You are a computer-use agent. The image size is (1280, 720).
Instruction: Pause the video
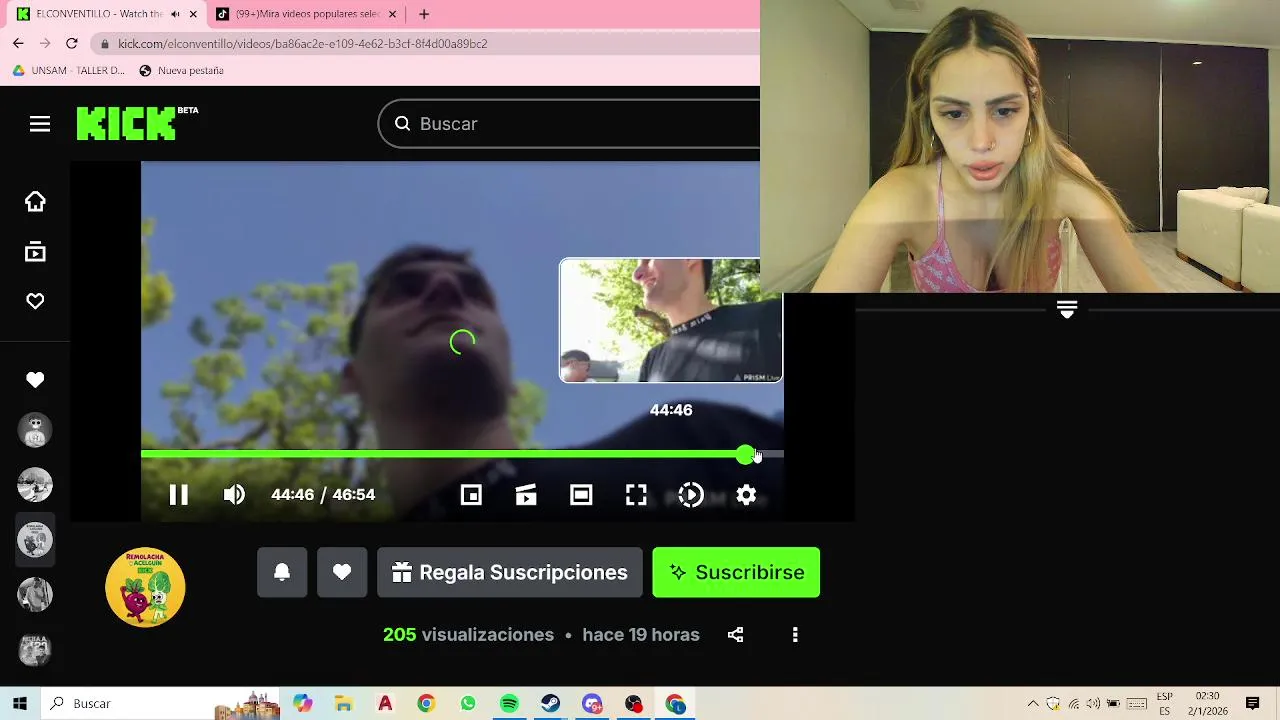(x=179, y=495)
